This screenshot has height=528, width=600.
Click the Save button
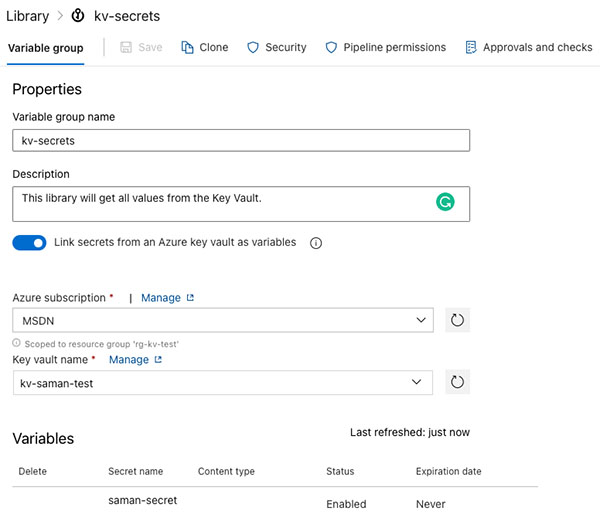pyautogui.click(x=141, y=47)
